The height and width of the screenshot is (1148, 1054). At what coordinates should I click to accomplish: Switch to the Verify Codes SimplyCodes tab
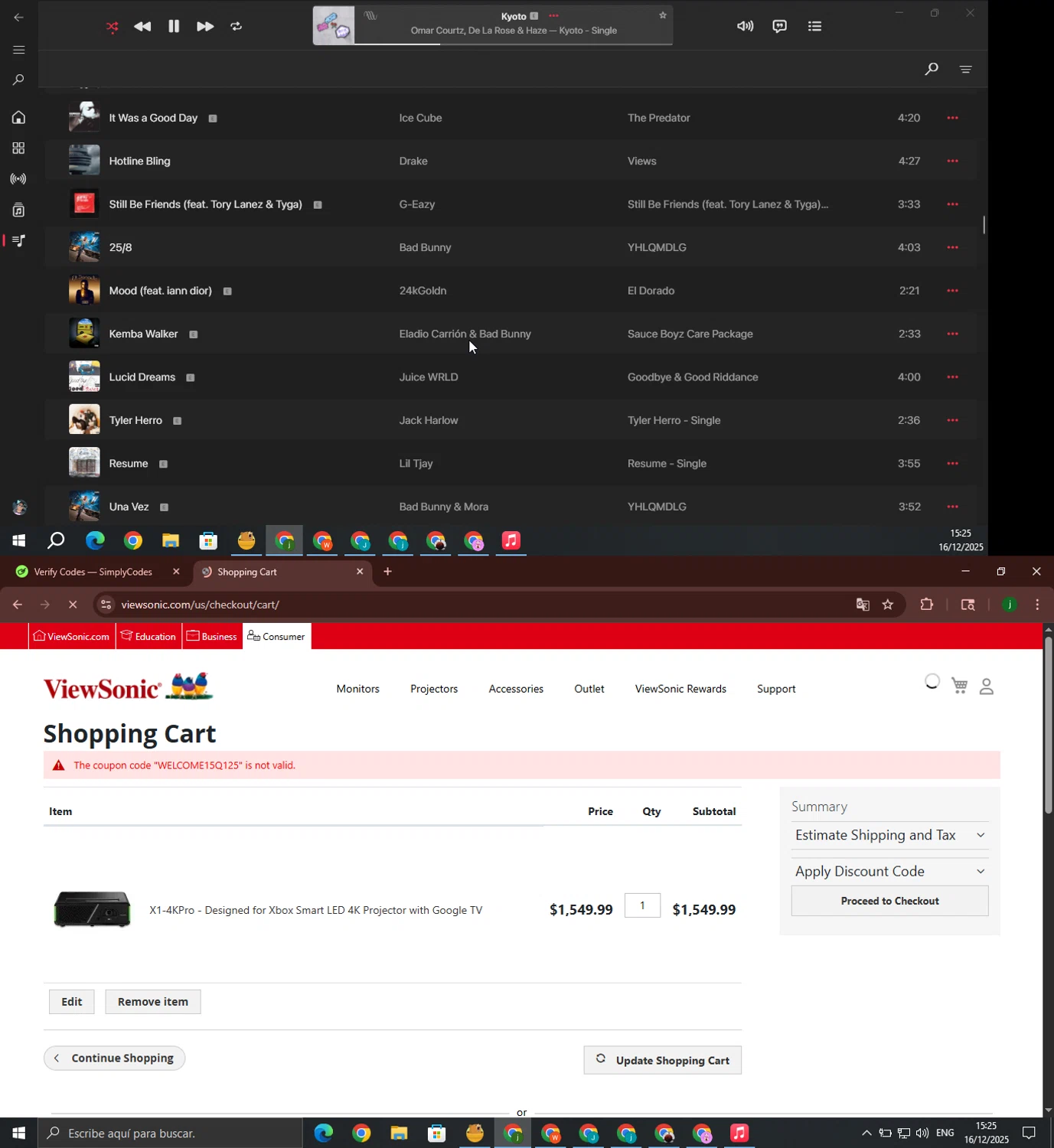93,572
